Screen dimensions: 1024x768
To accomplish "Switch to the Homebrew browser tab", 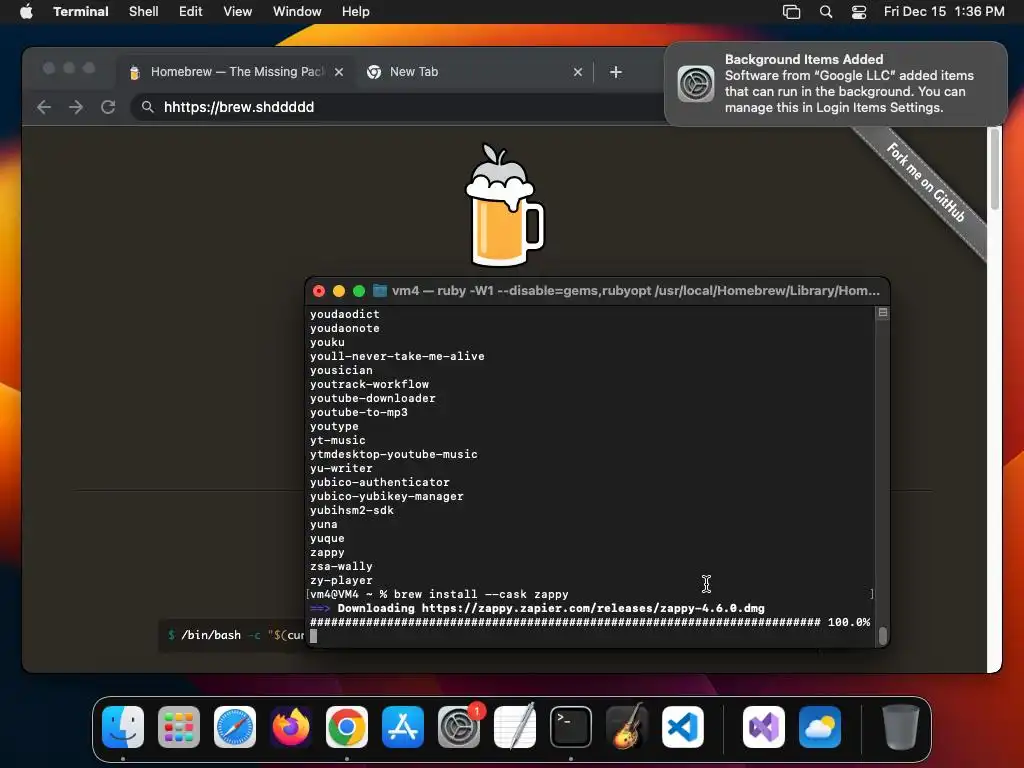I will click(x=237, y=72).
